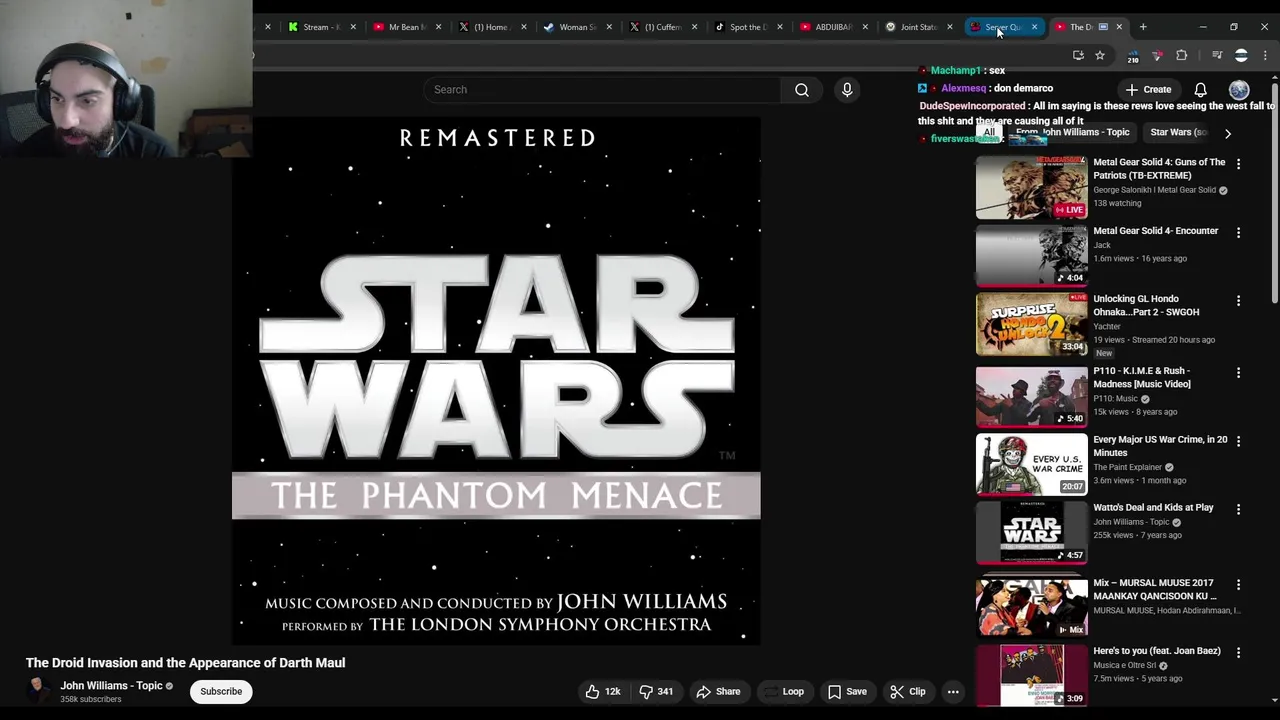The image size is (1280, 720).
Task: Open options for Here's to you (feat. Joan Baez)
Action: (1238, 653)
